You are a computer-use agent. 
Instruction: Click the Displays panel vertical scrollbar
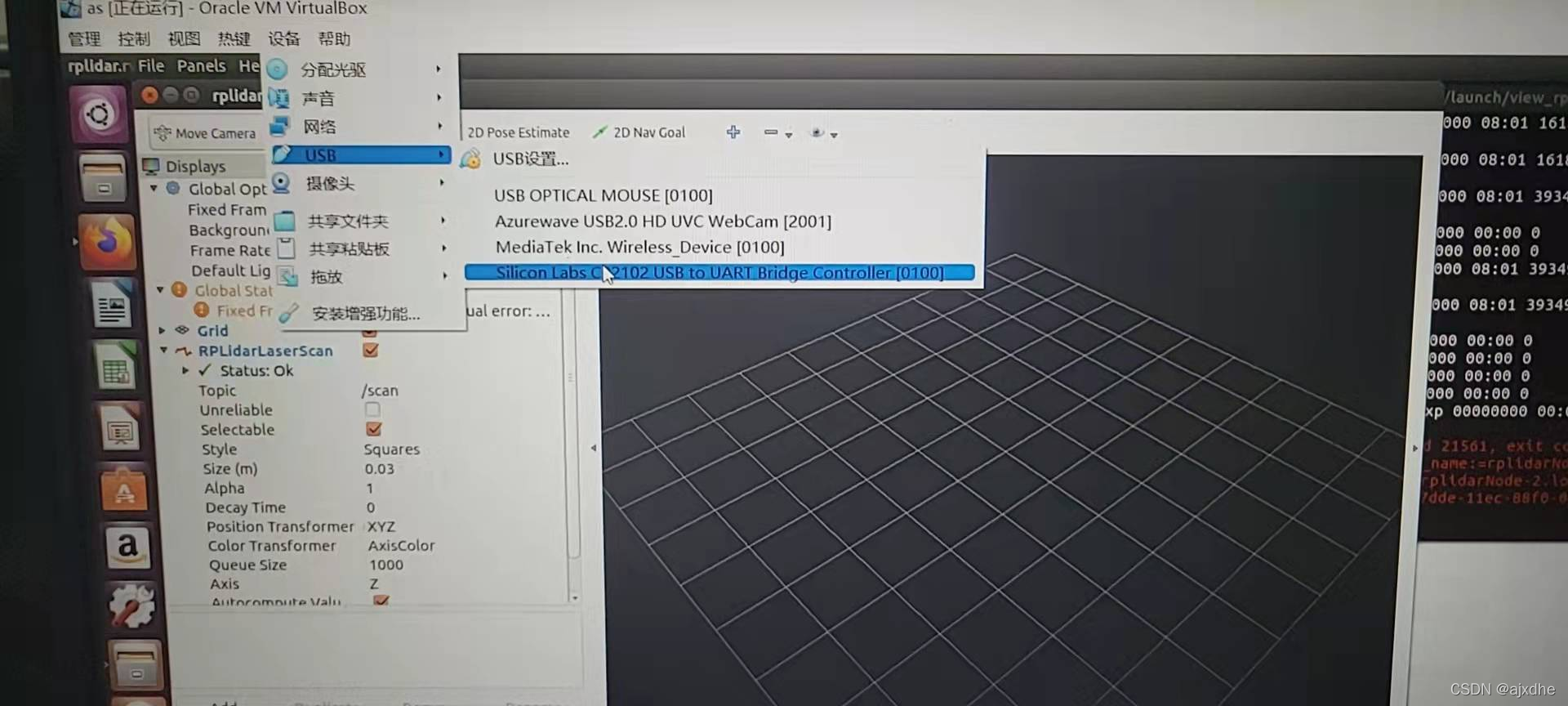573,425
